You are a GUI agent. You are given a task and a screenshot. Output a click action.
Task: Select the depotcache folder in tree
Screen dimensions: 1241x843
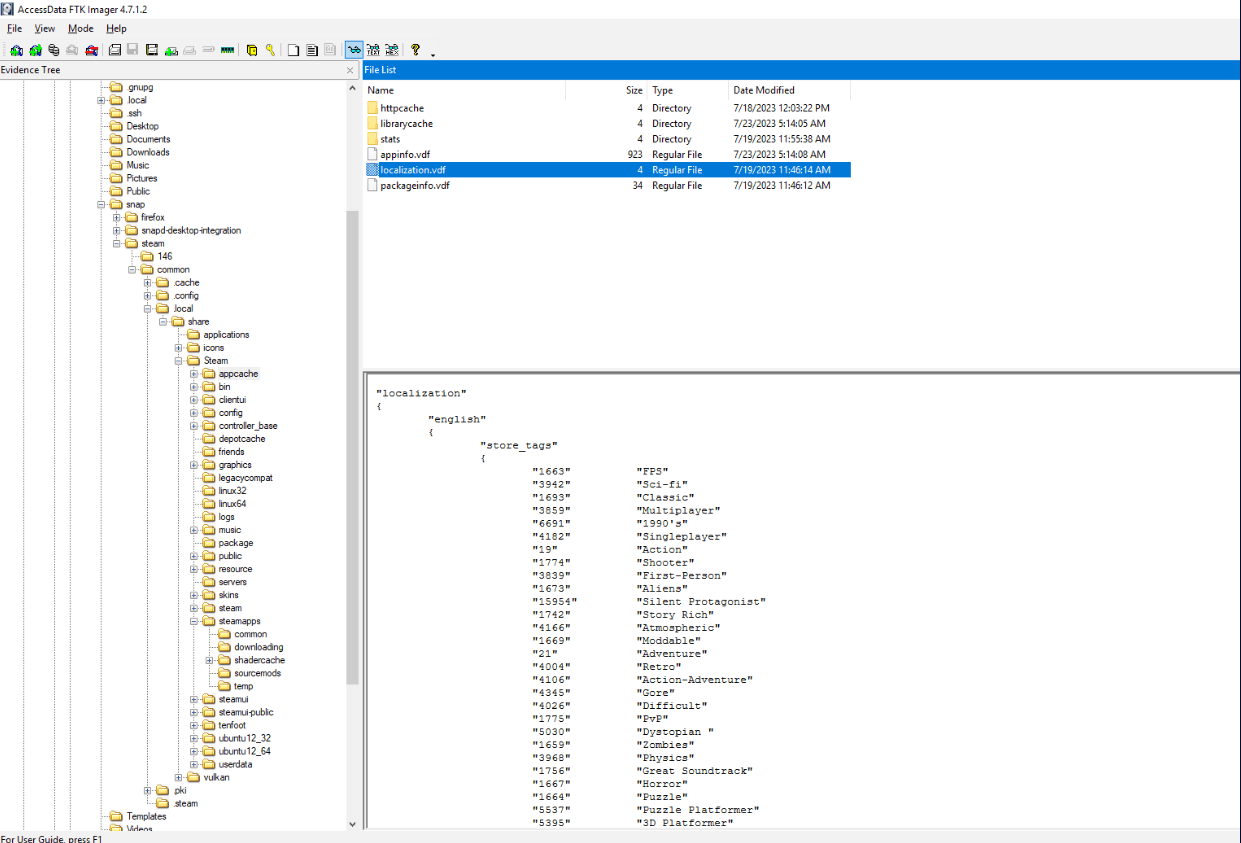coord(242,438)
